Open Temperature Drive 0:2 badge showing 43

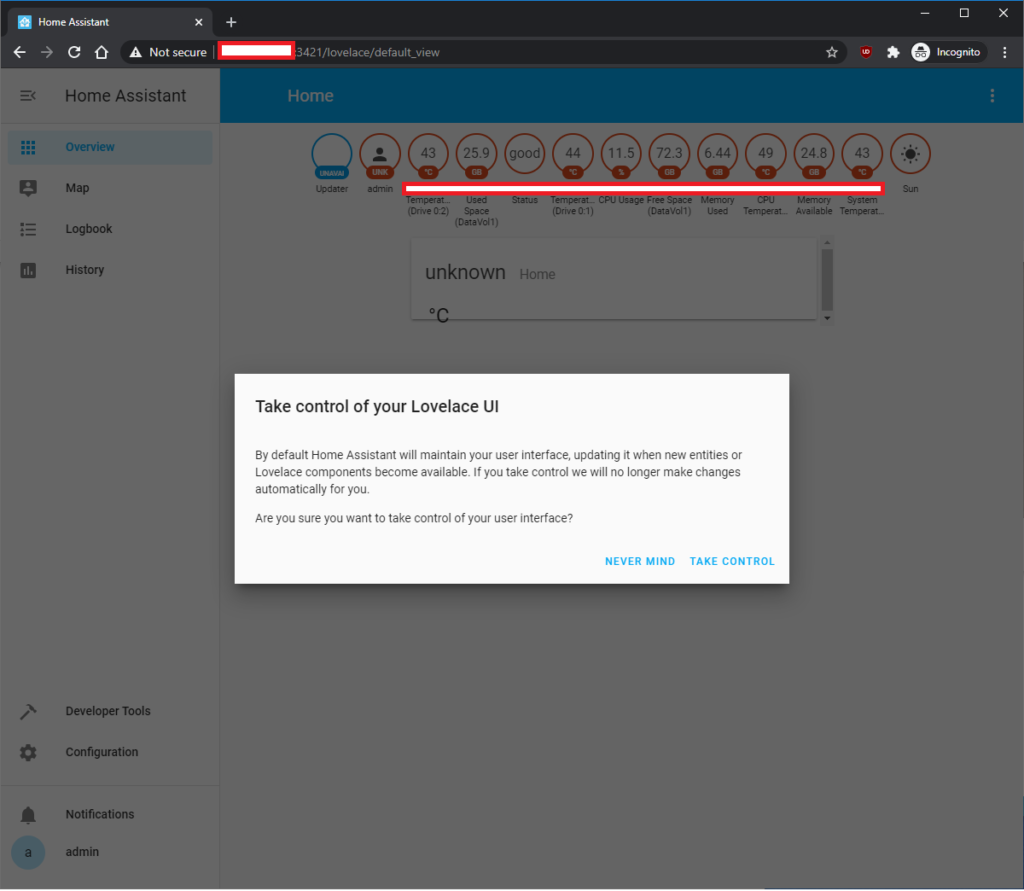[x=428, y=155]
